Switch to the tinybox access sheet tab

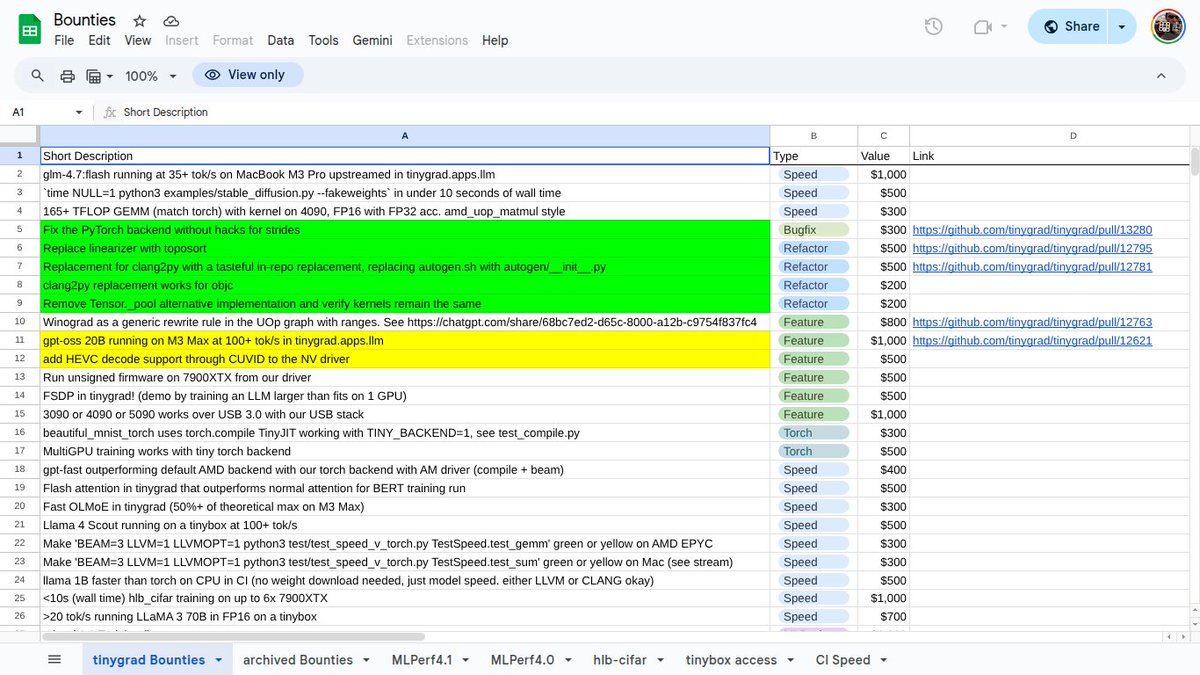(x=731, y=660)
